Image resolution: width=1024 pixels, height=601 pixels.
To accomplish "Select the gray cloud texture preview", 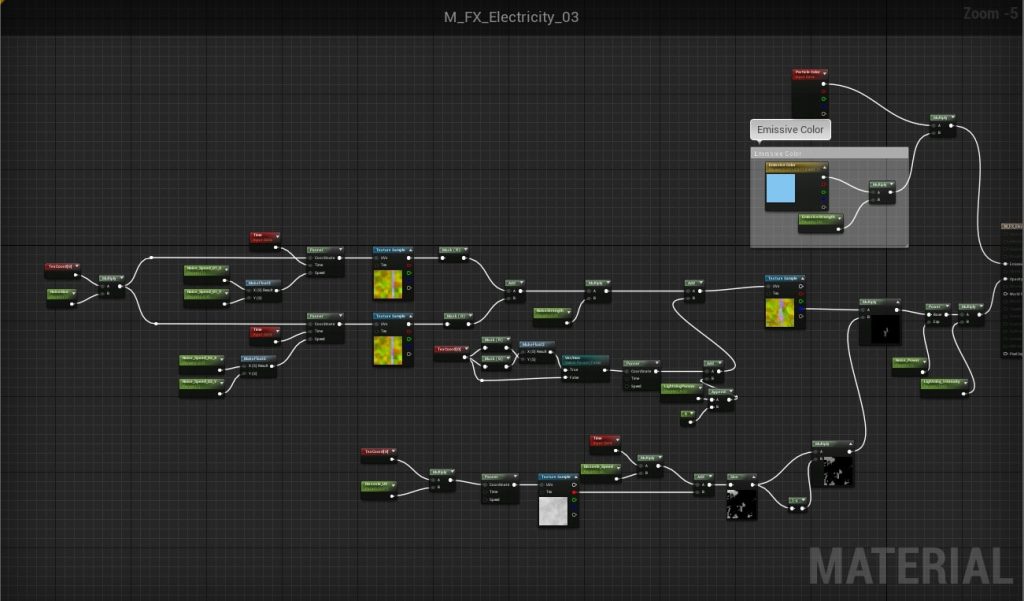I will click(x=553, y=511).
